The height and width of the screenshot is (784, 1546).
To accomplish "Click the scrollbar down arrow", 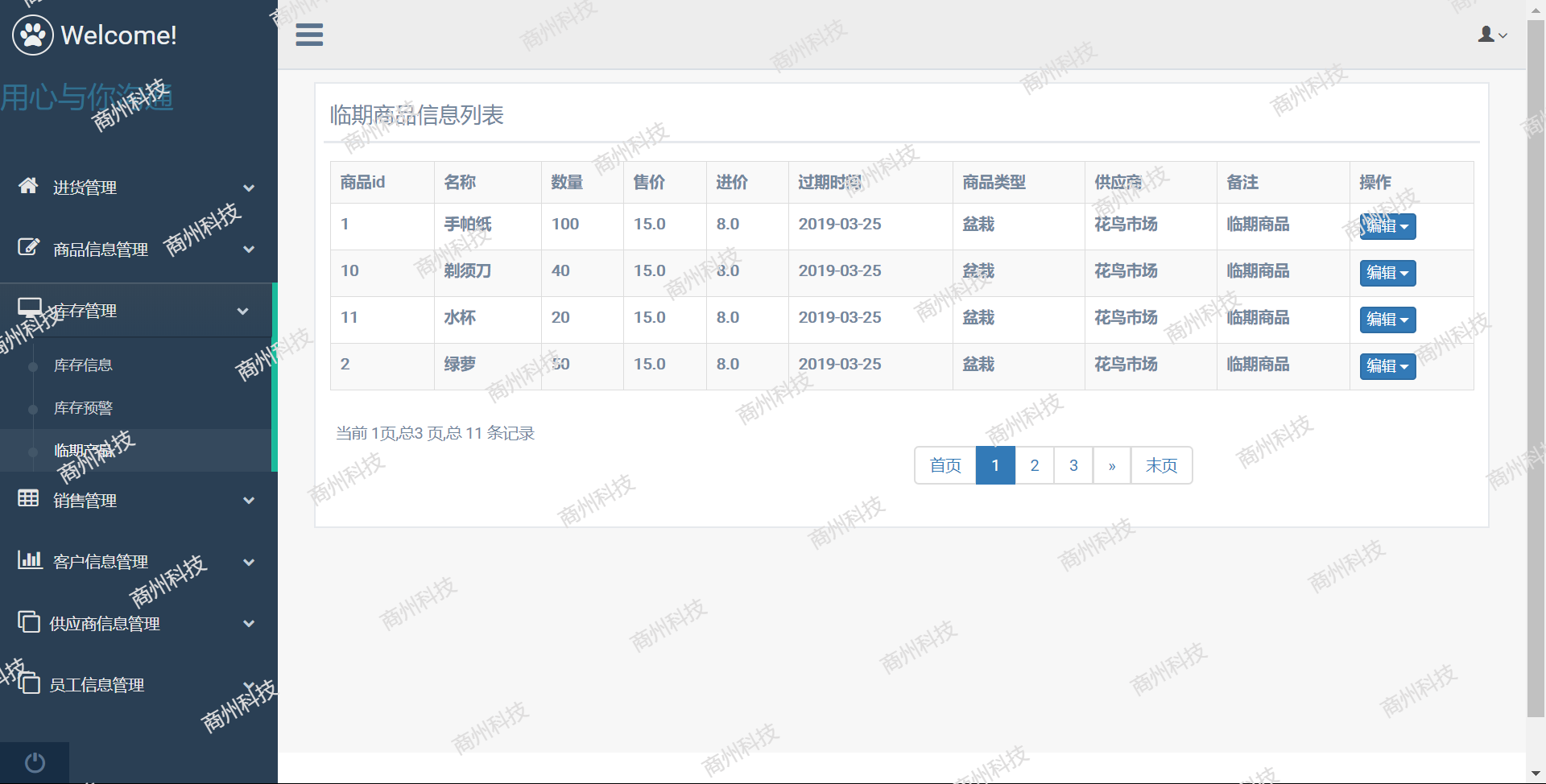I will (1536, 775).
